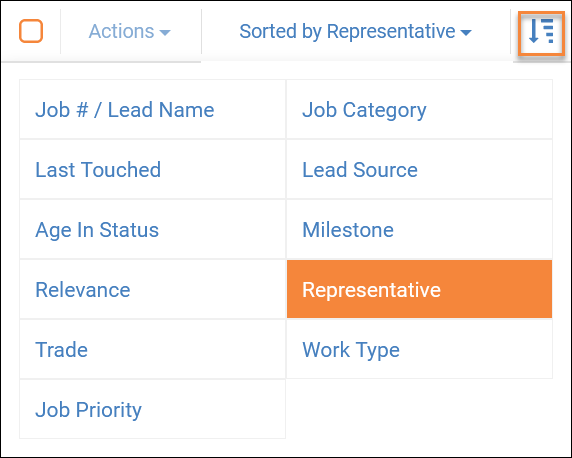Click the Sorted by Representative text
The width and height of the screenshot is (572, 458).
click(x=347, y=31)
